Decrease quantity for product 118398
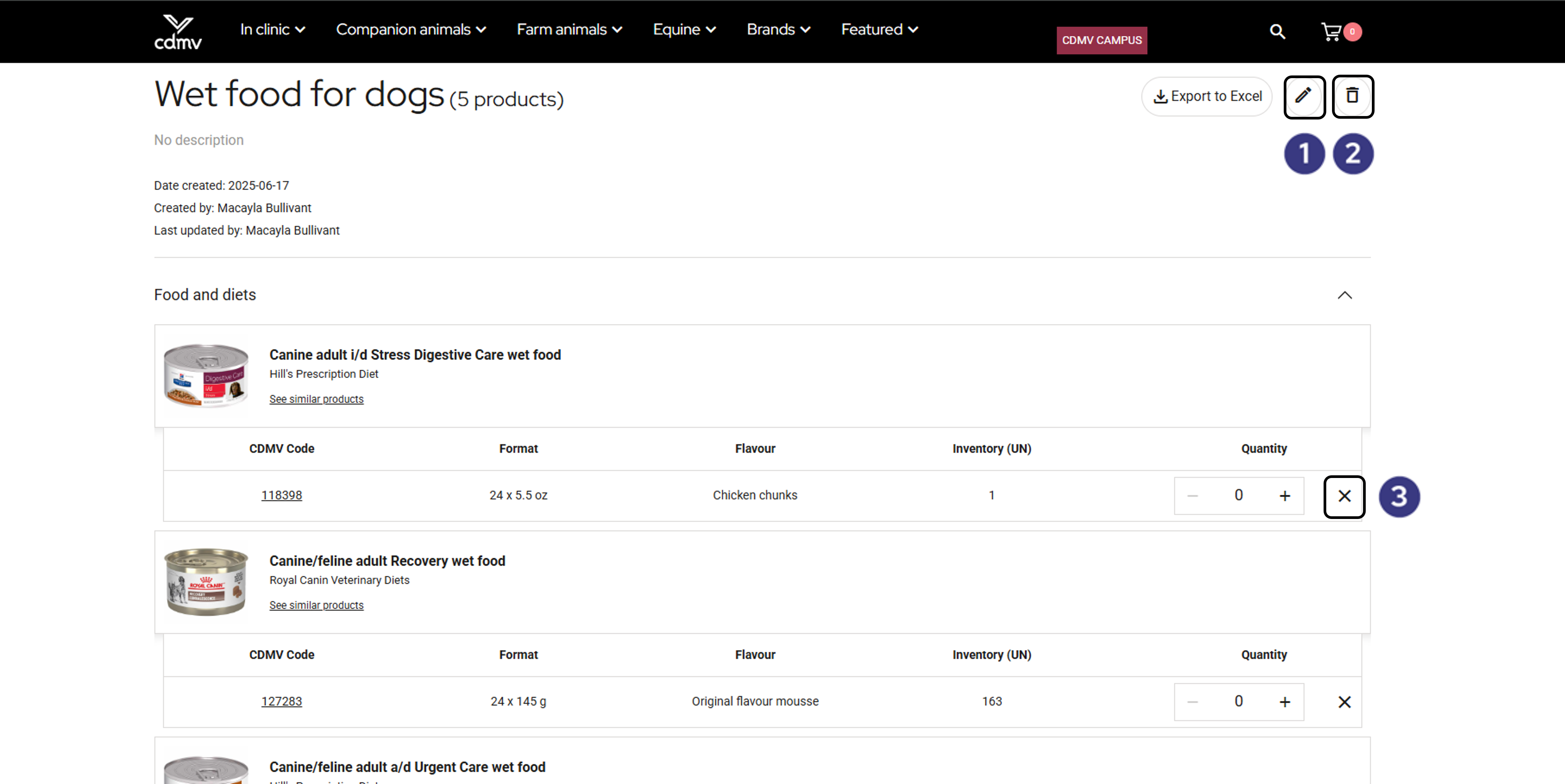1565x784 pixels. [1193, 496]
